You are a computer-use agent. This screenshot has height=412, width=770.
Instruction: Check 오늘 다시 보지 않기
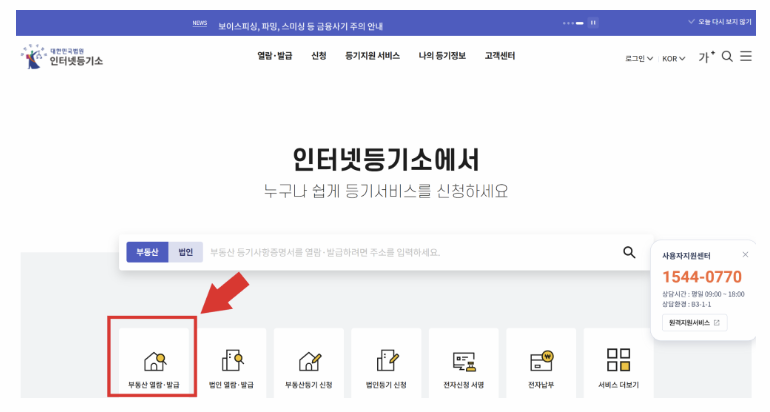click(720, 22)
